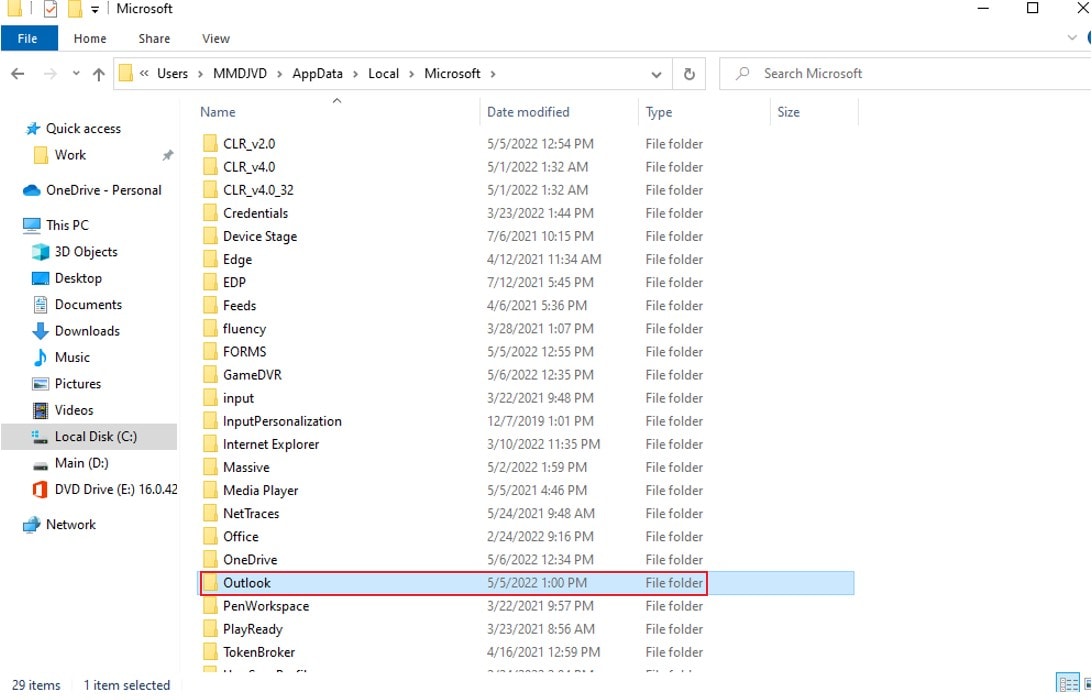Screen dimensions: 1092x700
Task: Select Quick access in navigation pane
Action: pos(83,129)
